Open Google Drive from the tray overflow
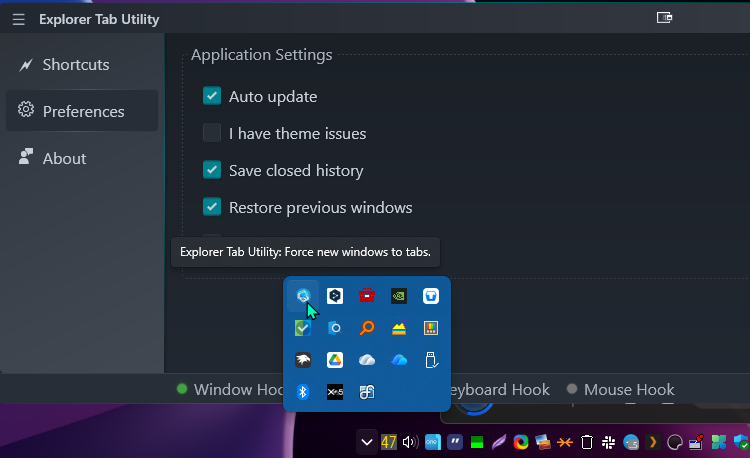The height and width of the screenshot is (458, 750). pos(335,360)
